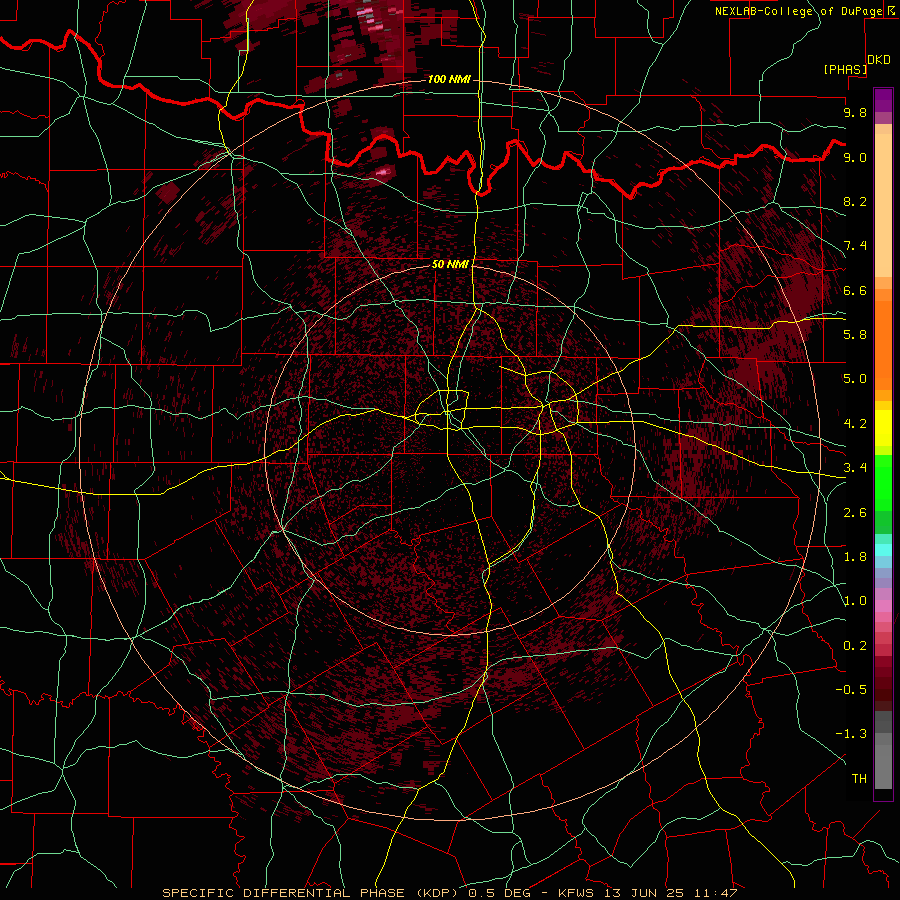Click the 6.6 value on the color scale
The height and width of the screenshot is (900, 900).
click(855, 290)
